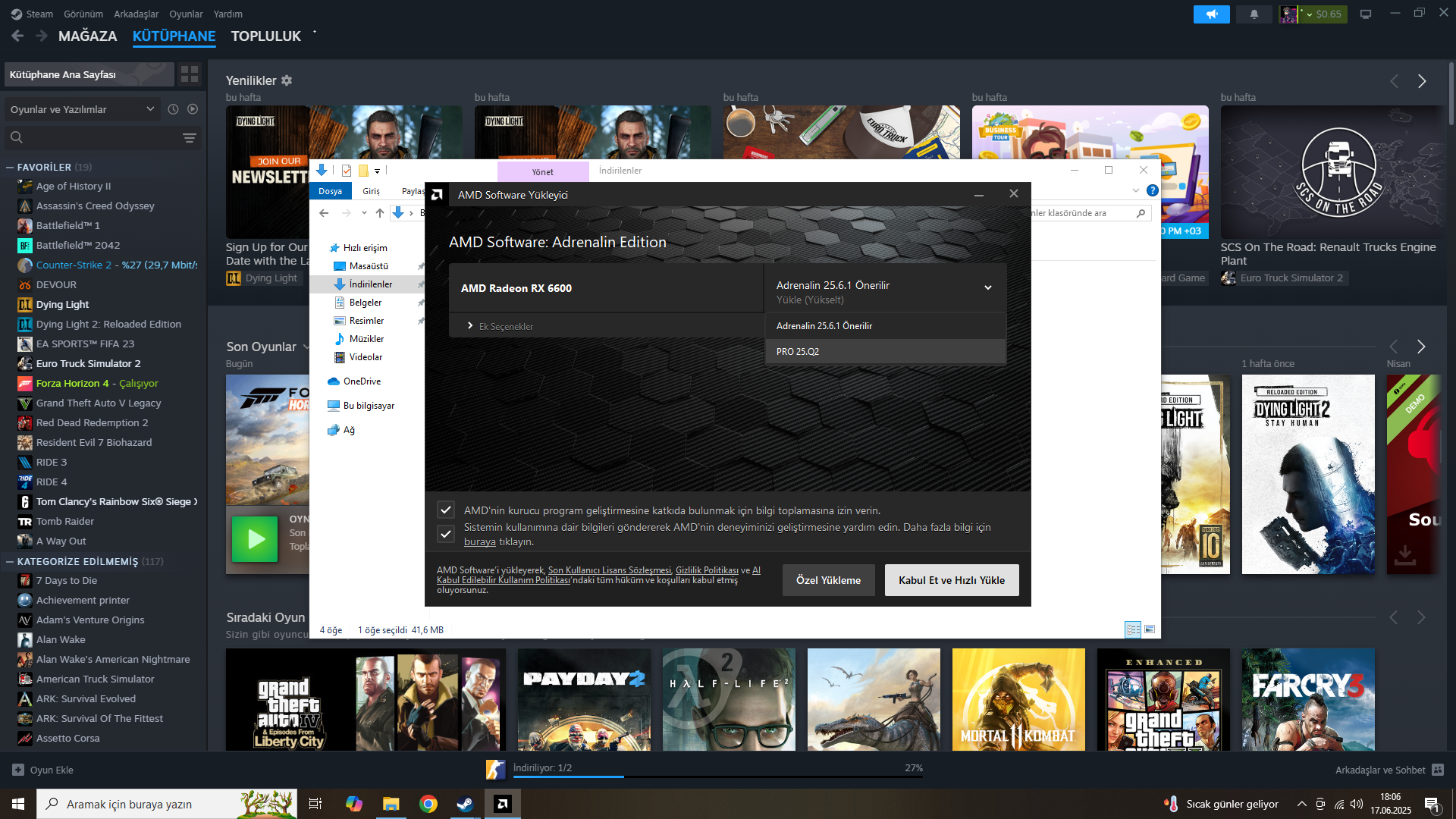Open Yenilikler settings gear
This screenshot has height=819, width=1456.
(287, 80)
